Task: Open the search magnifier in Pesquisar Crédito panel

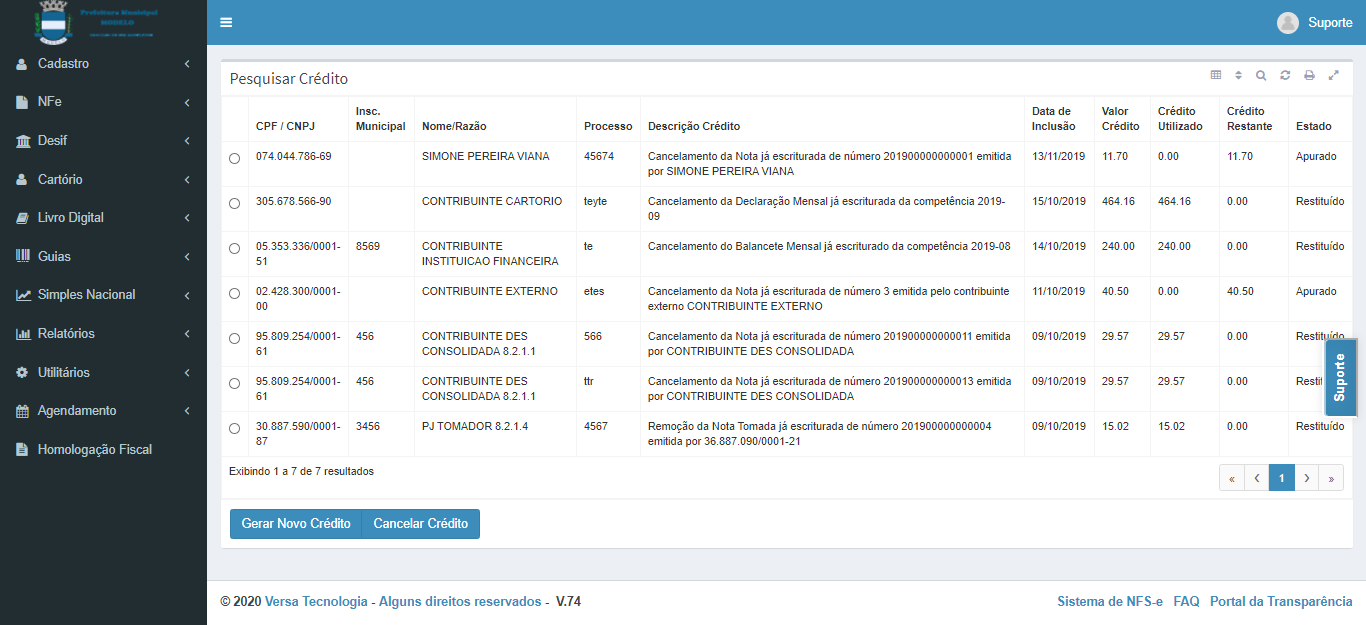Action: [x=1261, y=75]
